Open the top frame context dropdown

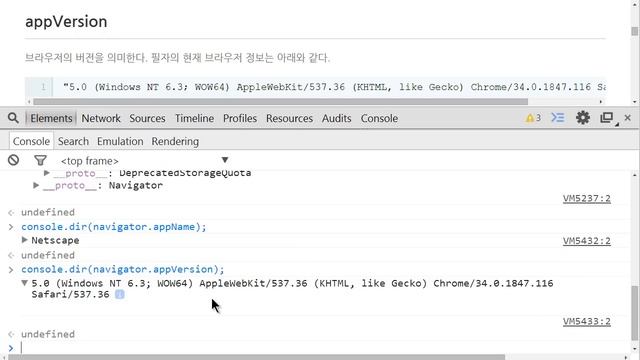(x=144, y=160)
